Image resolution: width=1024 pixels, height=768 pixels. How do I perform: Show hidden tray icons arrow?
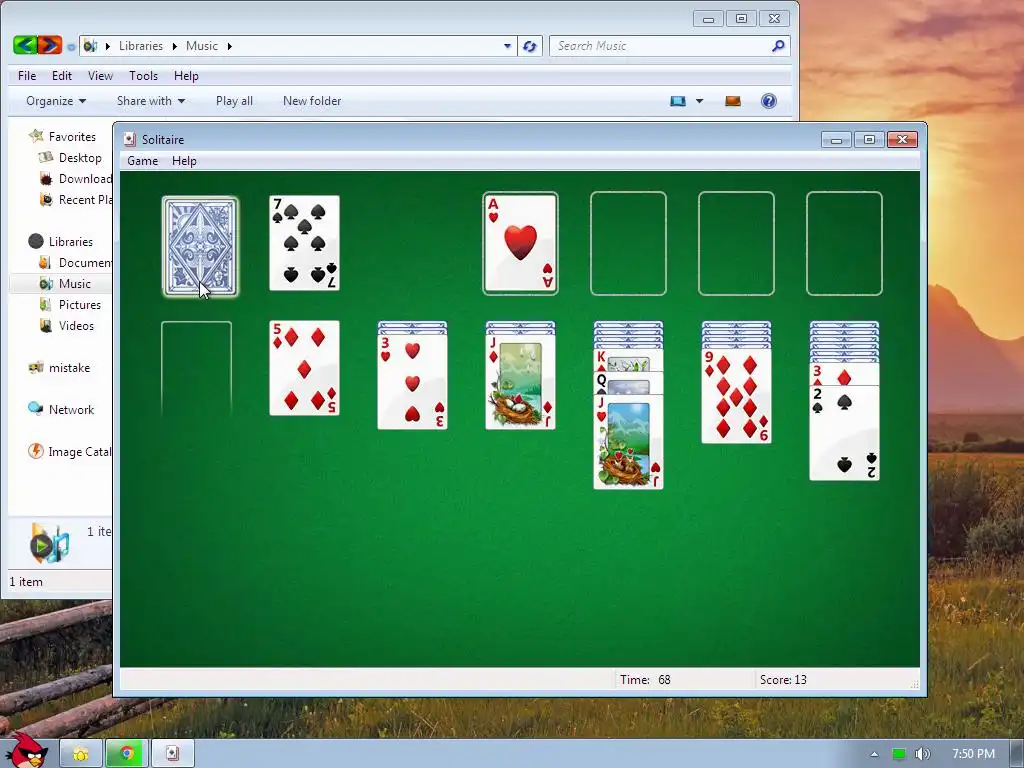[x=874, y=754]
